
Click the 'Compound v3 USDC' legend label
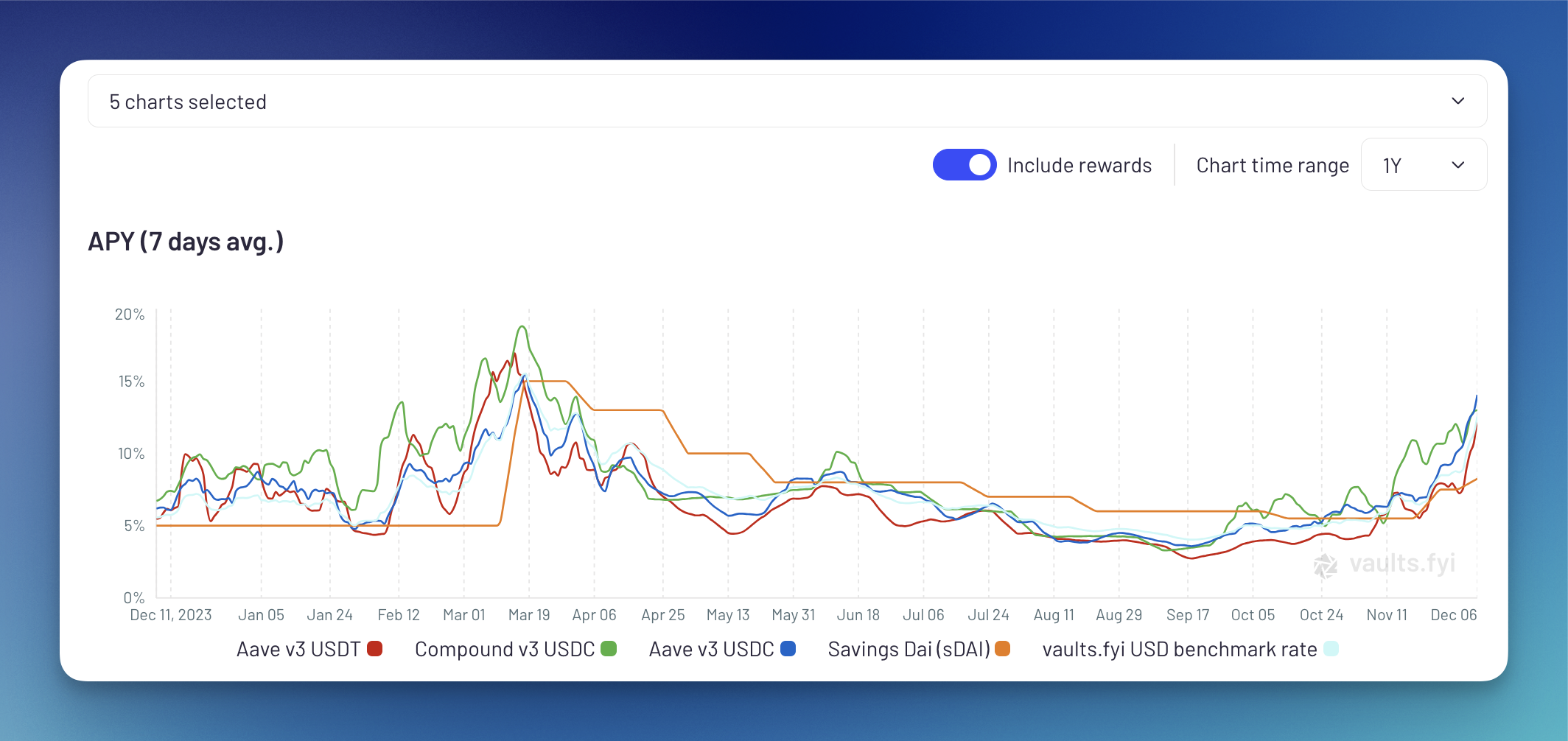(505, 649)
